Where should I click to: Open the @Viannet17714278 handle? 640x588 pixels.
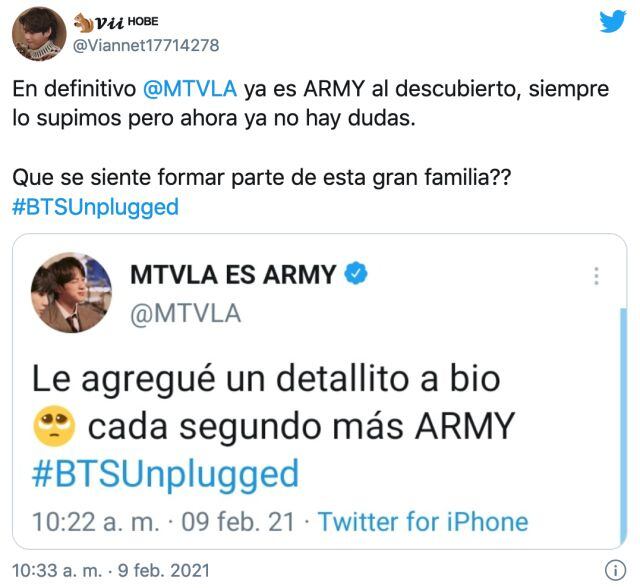pyautogui.click(x=146, y=45)
